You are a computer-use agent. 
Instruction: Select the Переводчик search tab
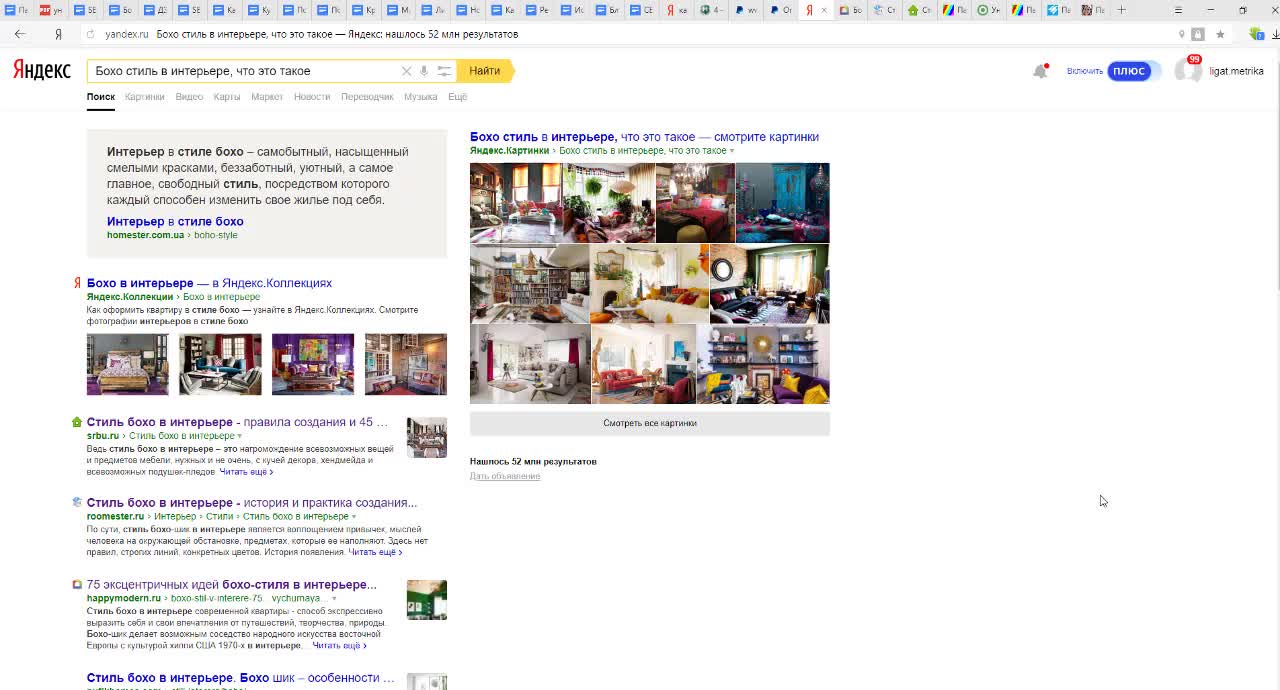tap(367, 97)
